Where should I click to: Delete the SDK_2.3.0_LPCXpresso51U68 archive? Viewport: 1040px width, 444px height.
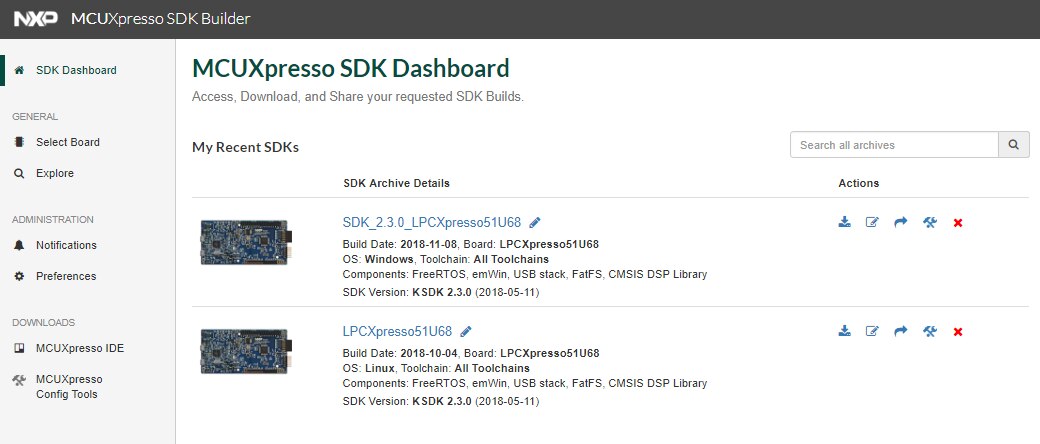click(958, 222)
